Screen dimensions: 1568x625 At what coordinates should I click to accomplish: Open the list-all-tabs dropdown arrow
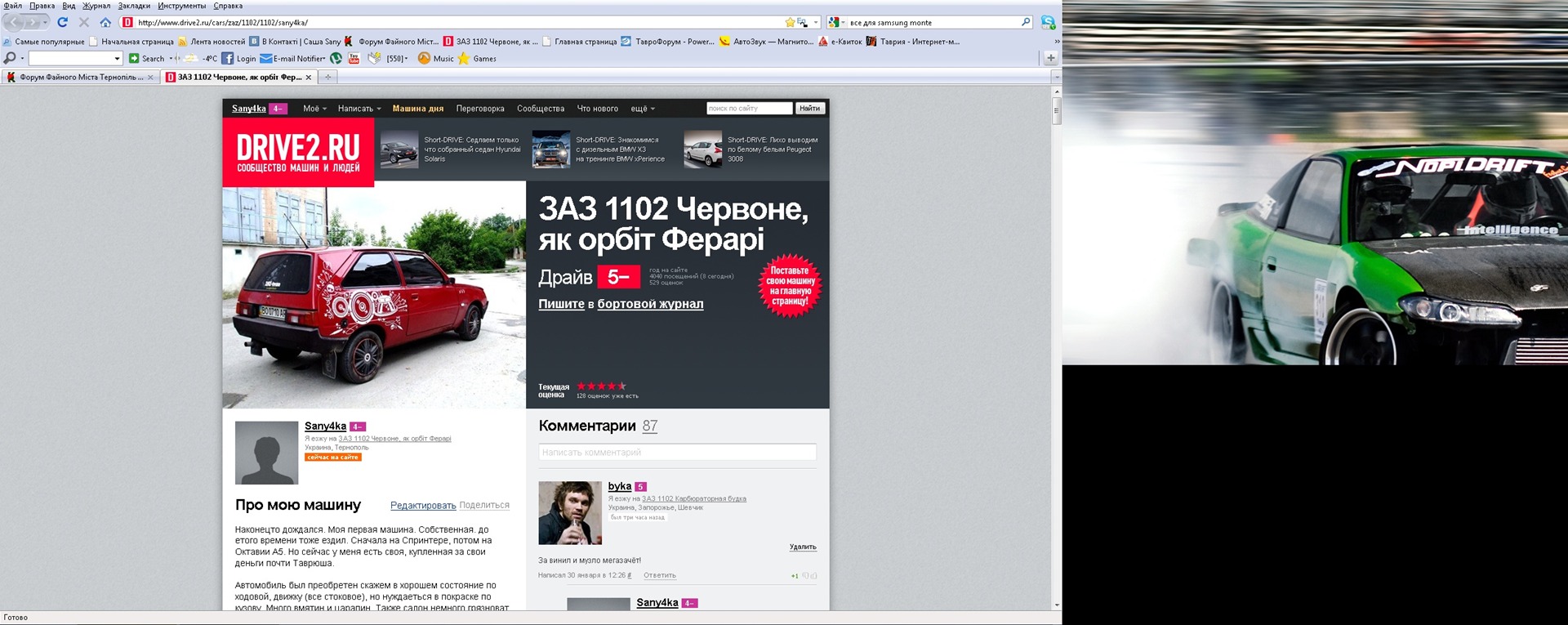coord(1056,78)
